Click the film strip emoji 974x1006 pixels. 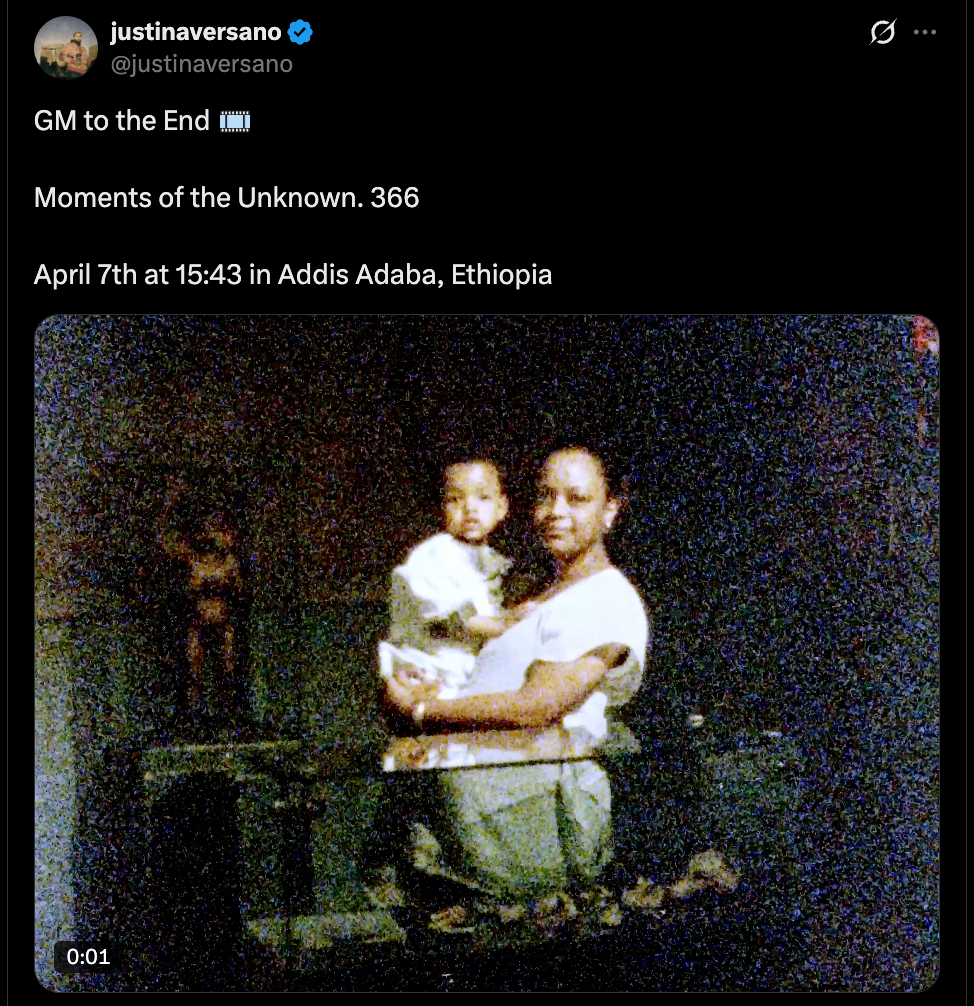(235, 122)
